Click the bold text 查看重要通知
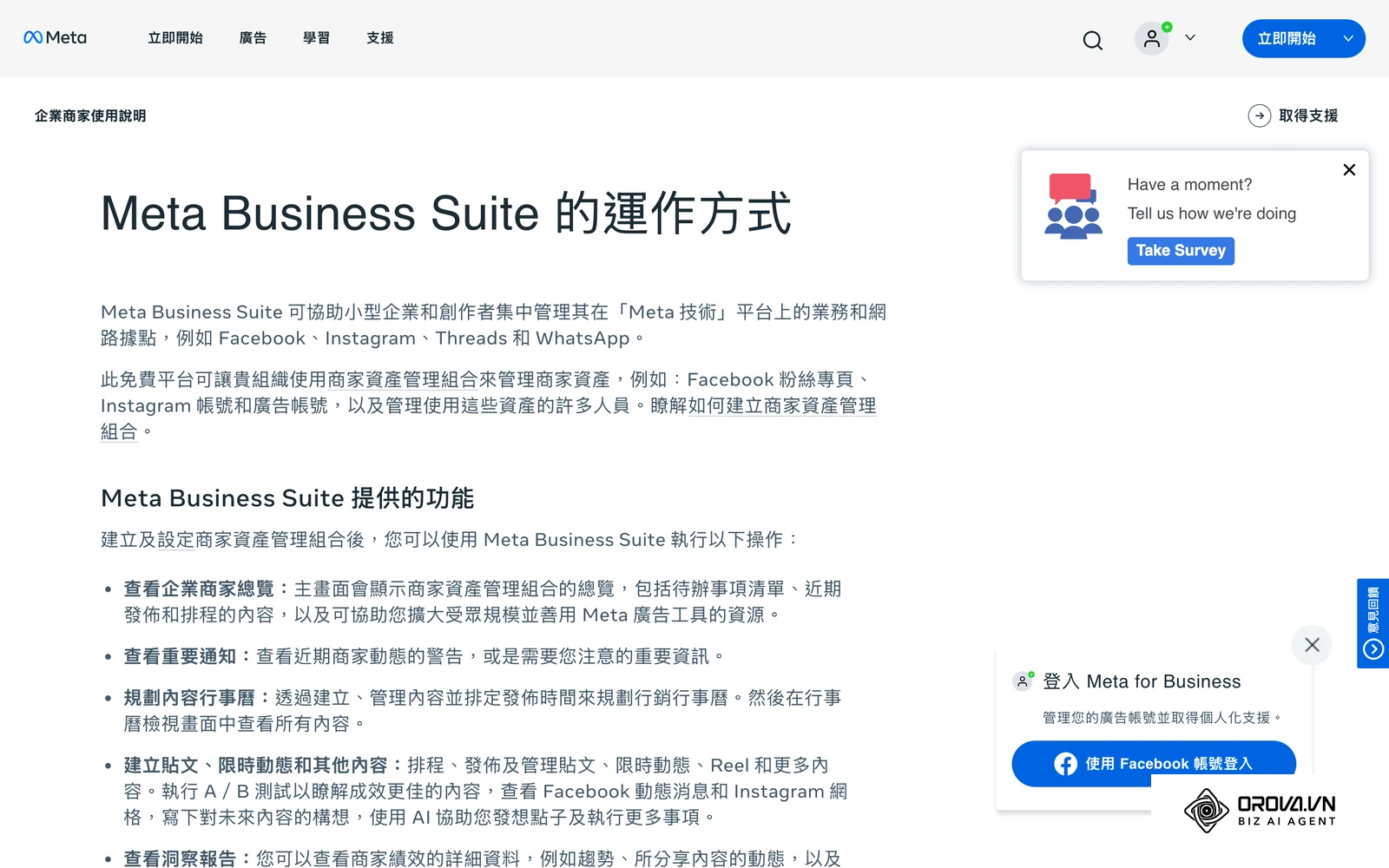The width and height of the screenshot is (1389, 868). pyautogui.click(x=180, y=657)
